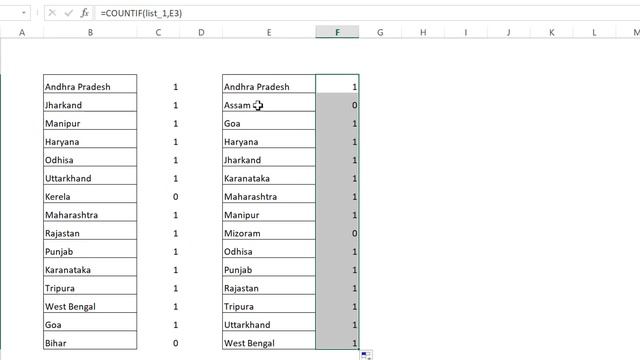The height and width of the screenshot is (360, 640).
Task: Select the Assam cell
Action: 269,102
